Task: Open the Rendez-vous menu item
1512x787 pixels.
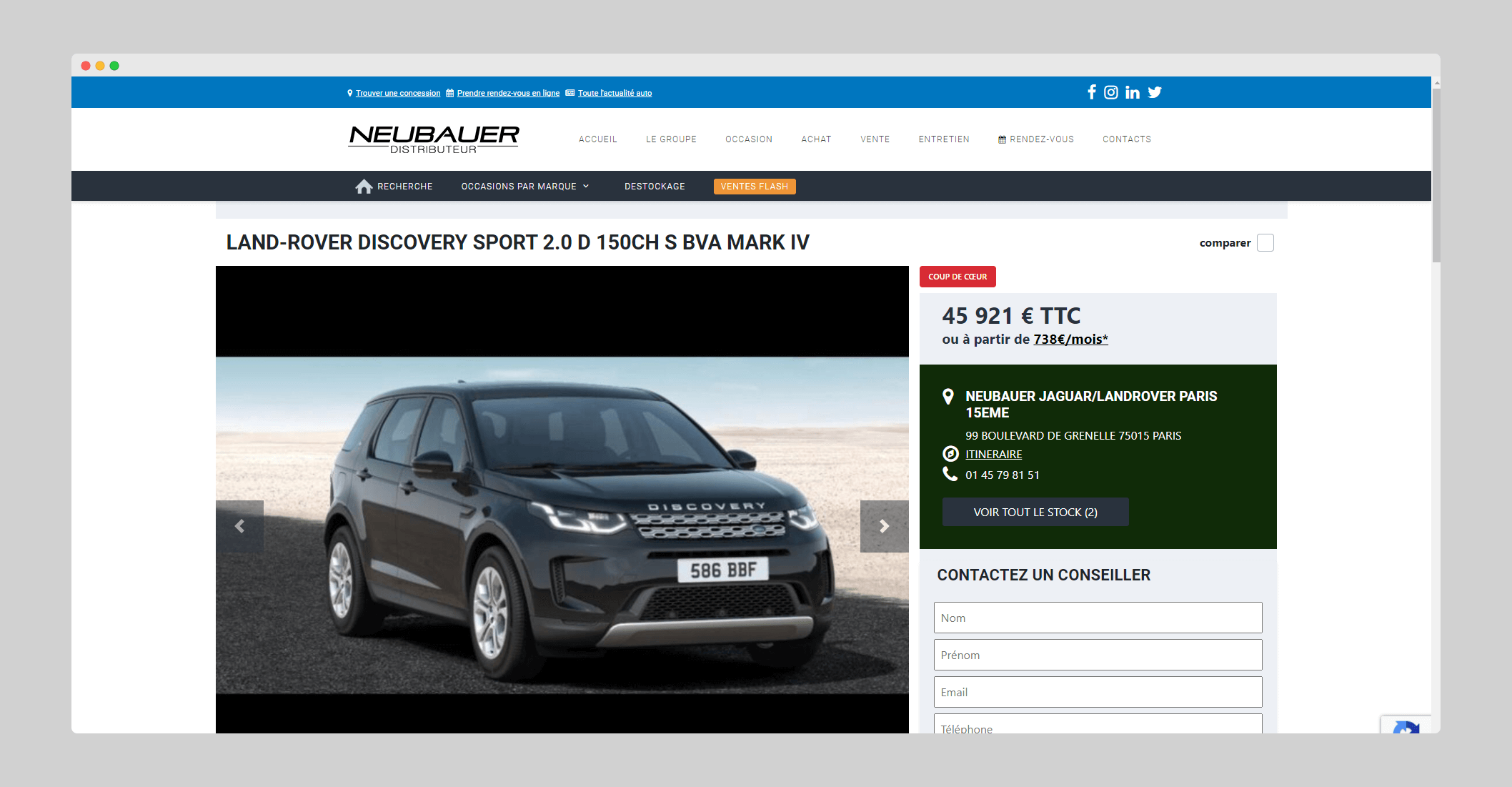Action: pos(1036,139)
